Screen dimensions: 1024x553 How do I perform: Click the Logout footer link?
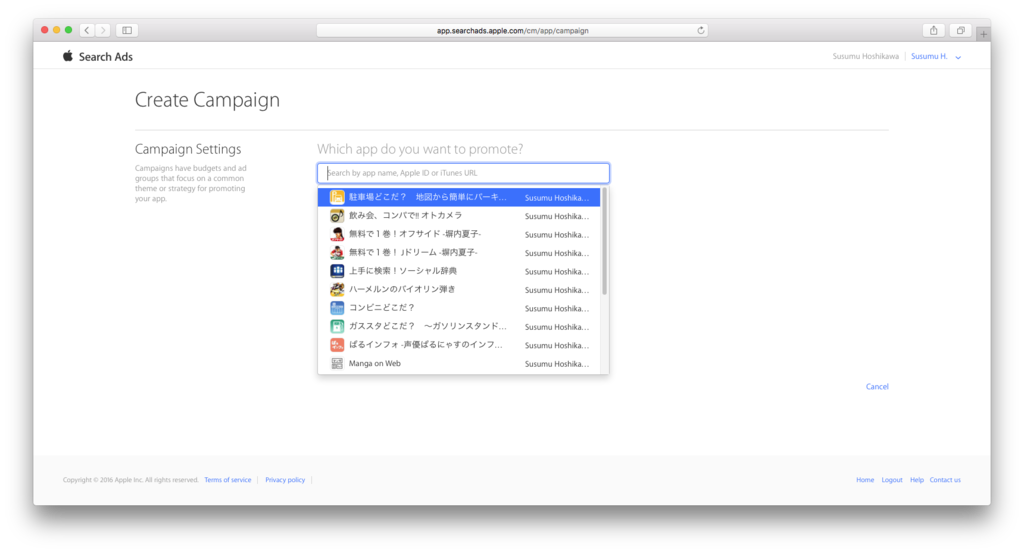click(891, 480)
